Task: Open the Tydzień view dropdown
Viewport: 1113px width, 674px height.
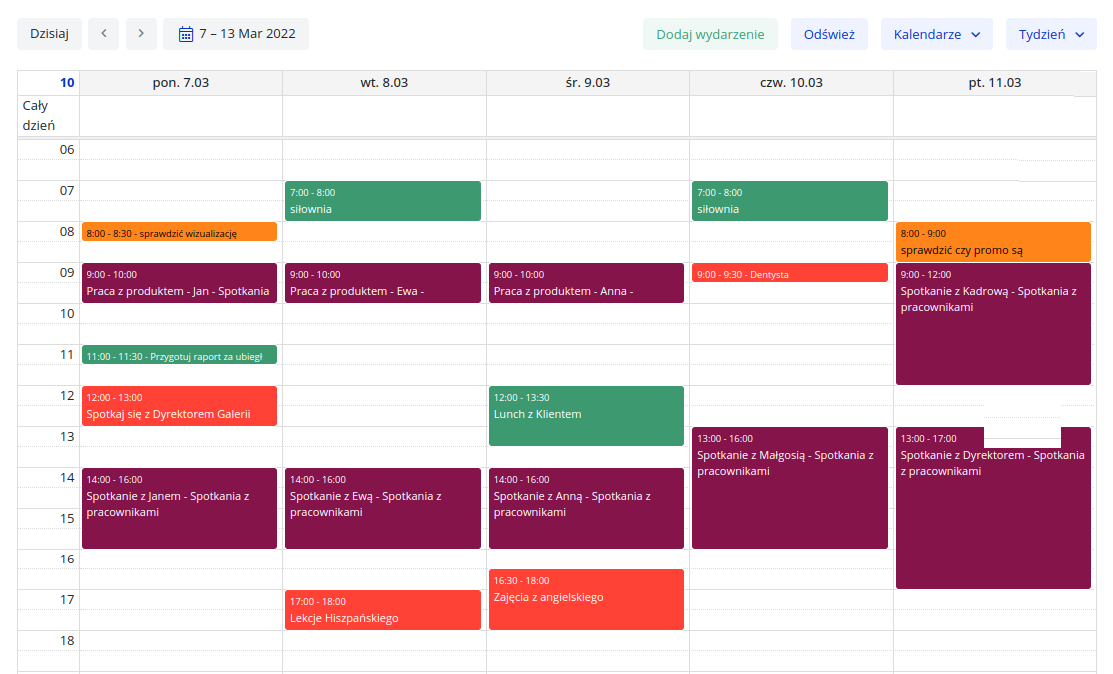Action: [1050, 34]
